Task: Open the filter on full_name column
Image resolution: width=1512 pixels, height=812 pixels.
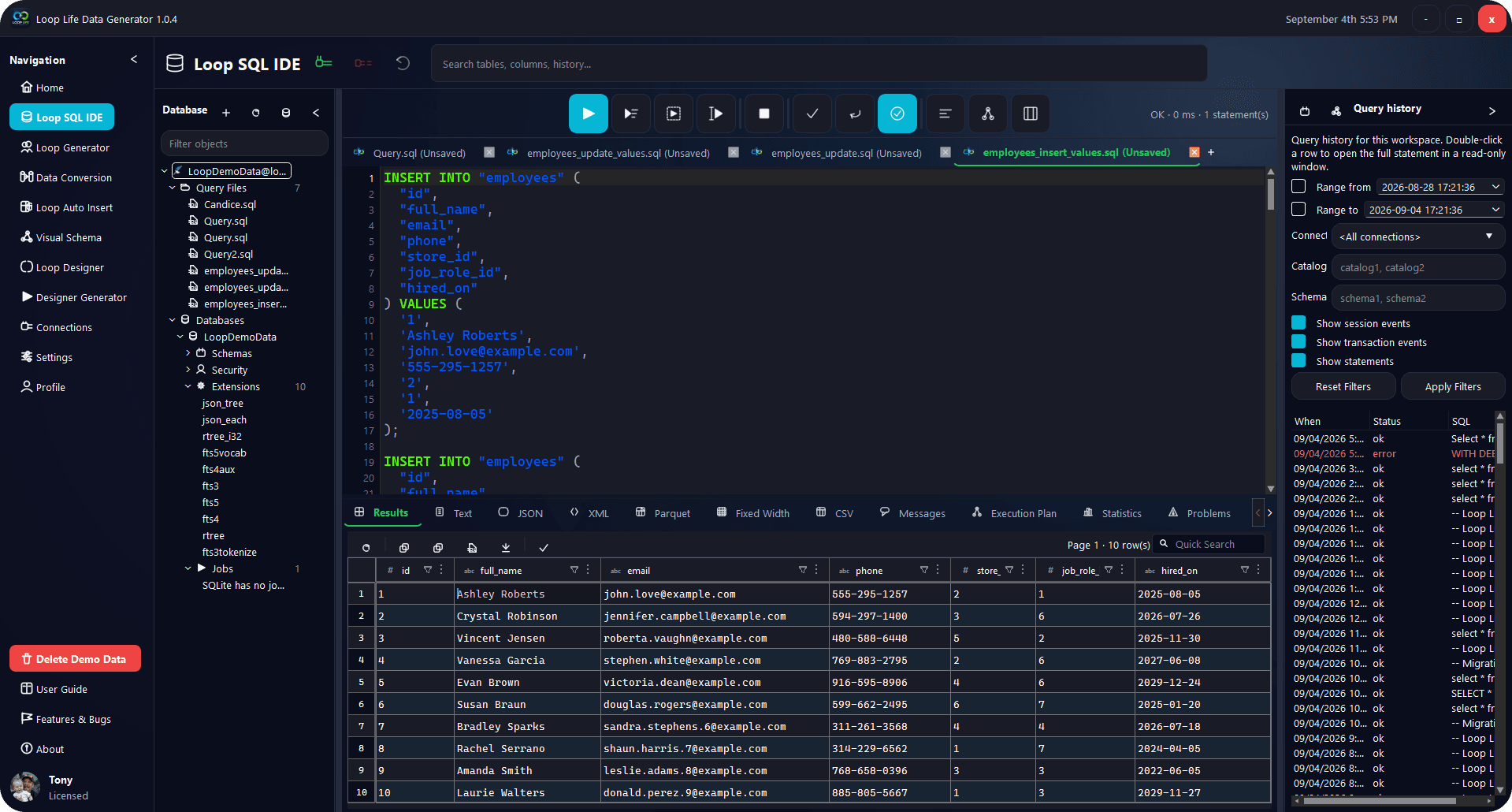Action: click(x=574, y=569)
